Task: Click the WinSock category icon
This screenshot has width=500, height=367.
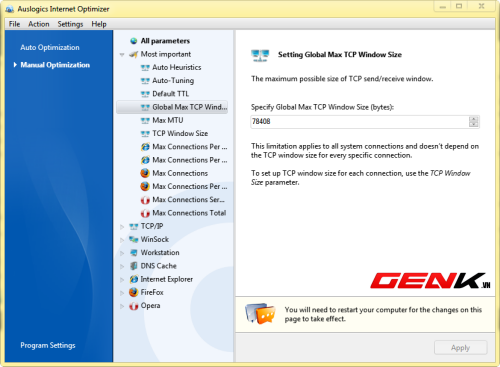Action: click(x=134, y=240)
